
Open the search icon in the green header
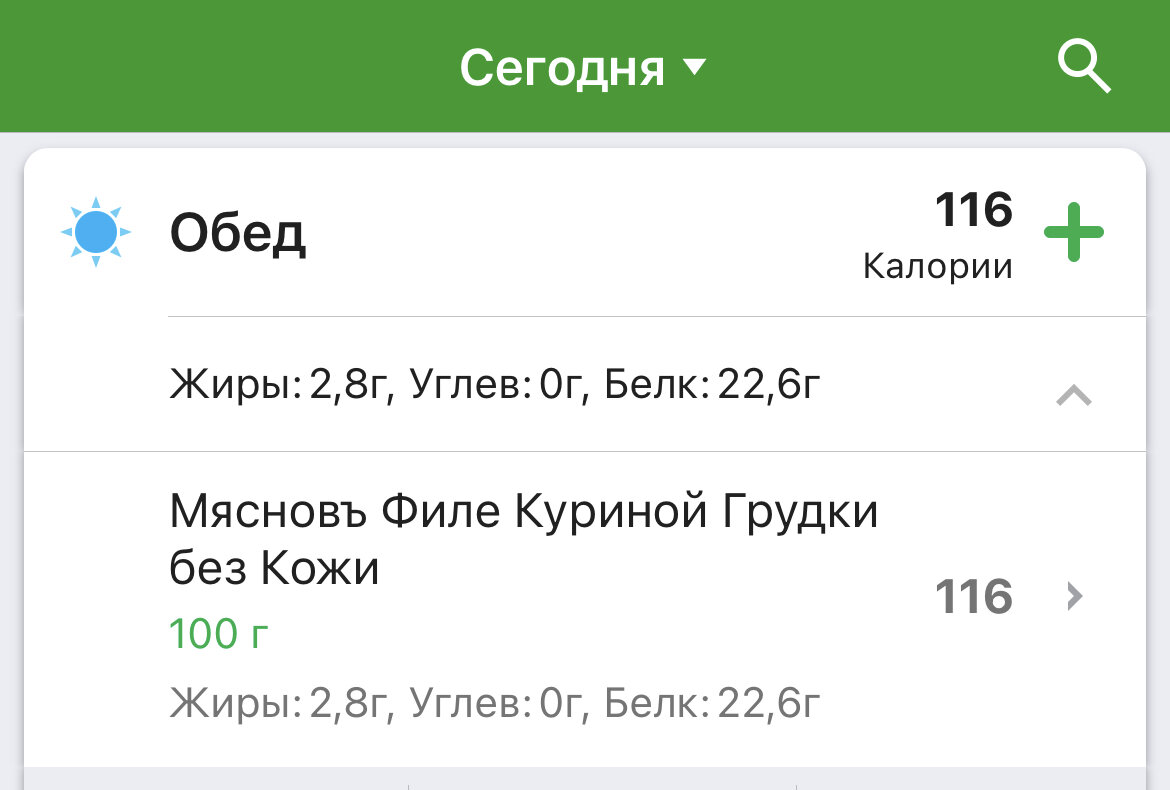click(x=1085, y=66)
